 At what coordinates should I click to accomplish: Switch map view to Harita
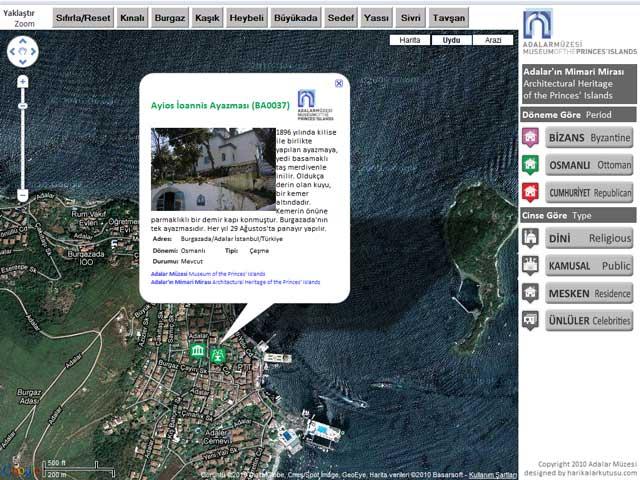[410, 40]
